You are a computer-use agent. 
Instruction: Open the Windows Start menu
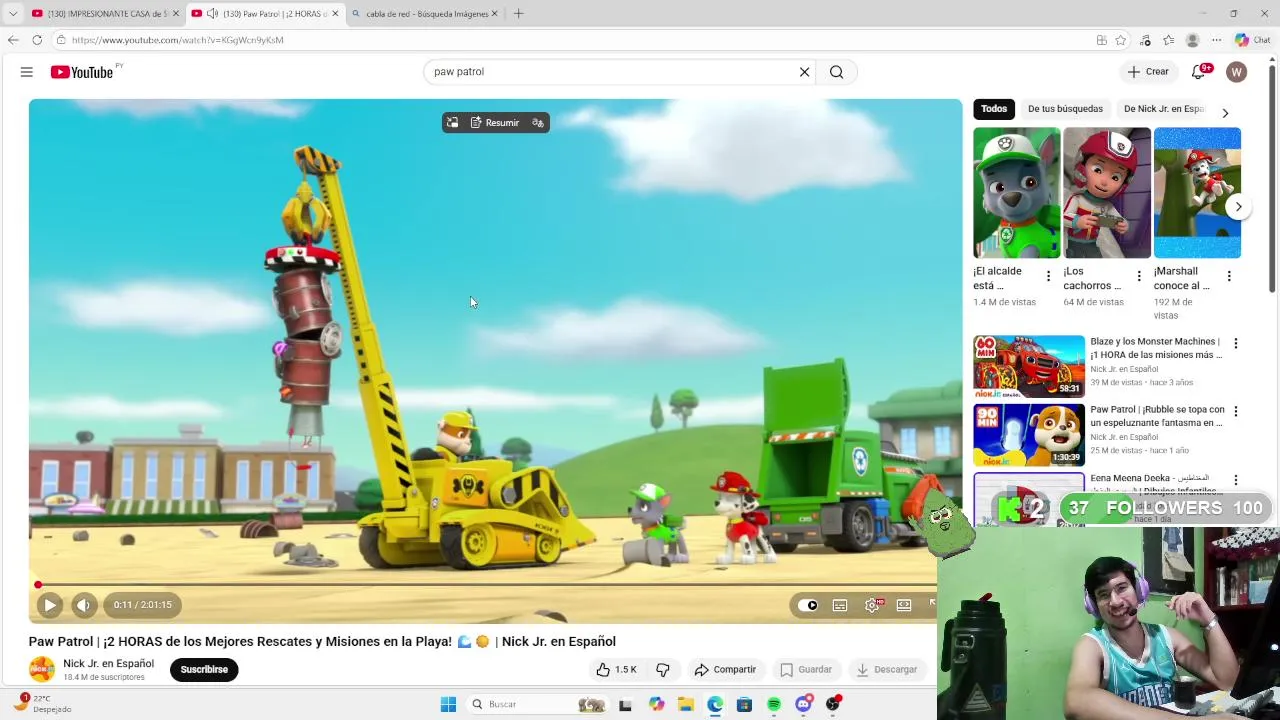click(448, 704)
